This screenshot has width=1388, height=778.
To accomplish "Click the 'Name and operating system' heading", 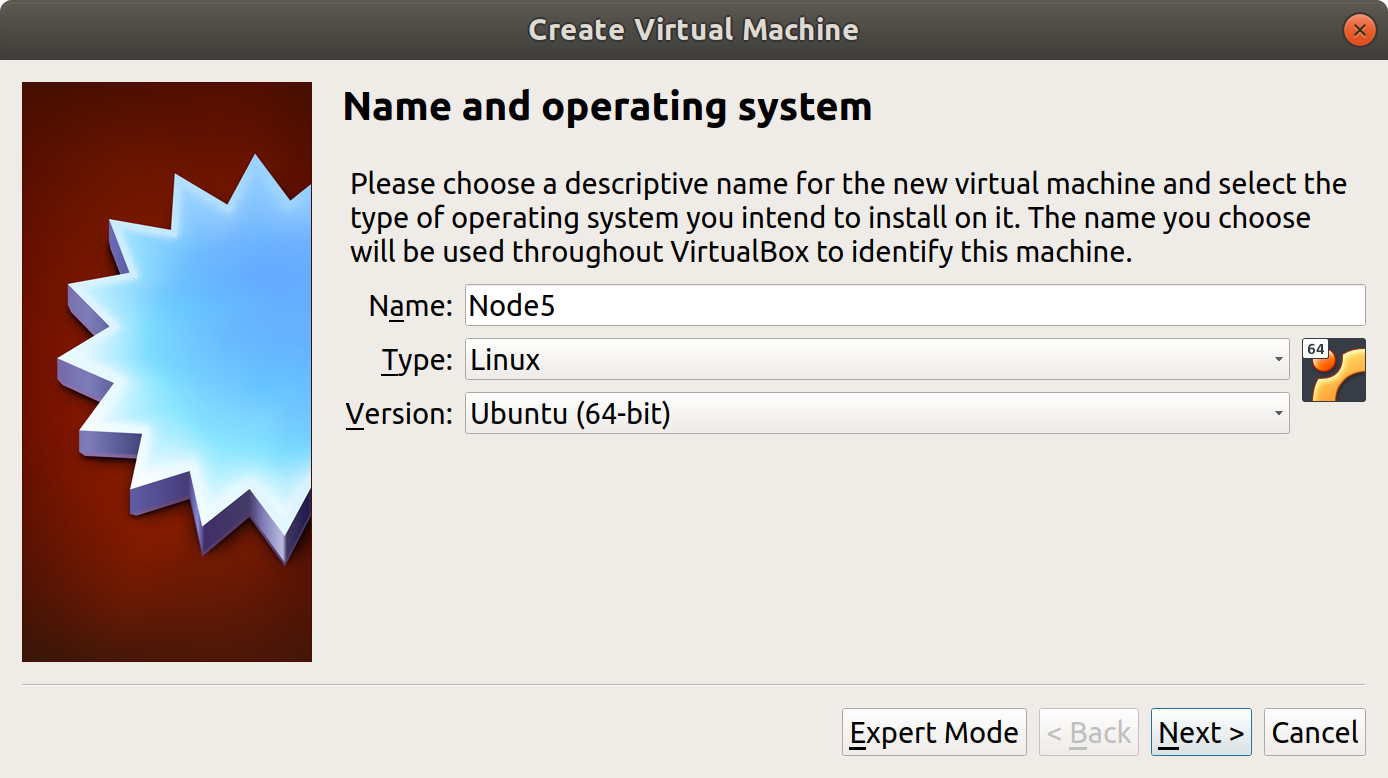I will point(607,107).
